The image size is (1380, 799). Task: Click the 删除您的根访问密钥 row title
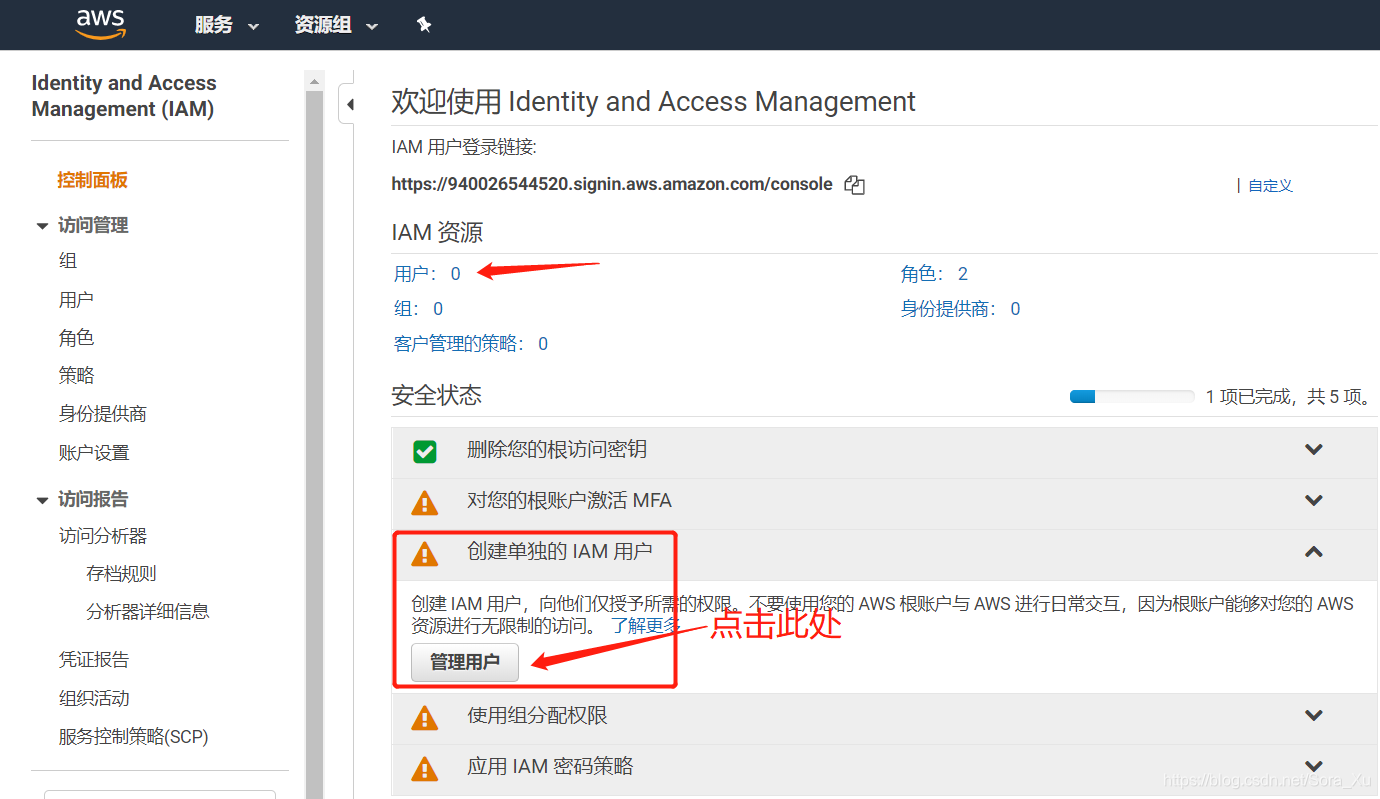pos(557,450)
